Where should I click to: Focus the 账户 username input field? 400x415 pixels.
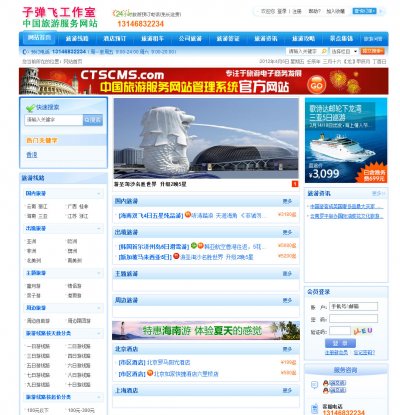(353, 306)
